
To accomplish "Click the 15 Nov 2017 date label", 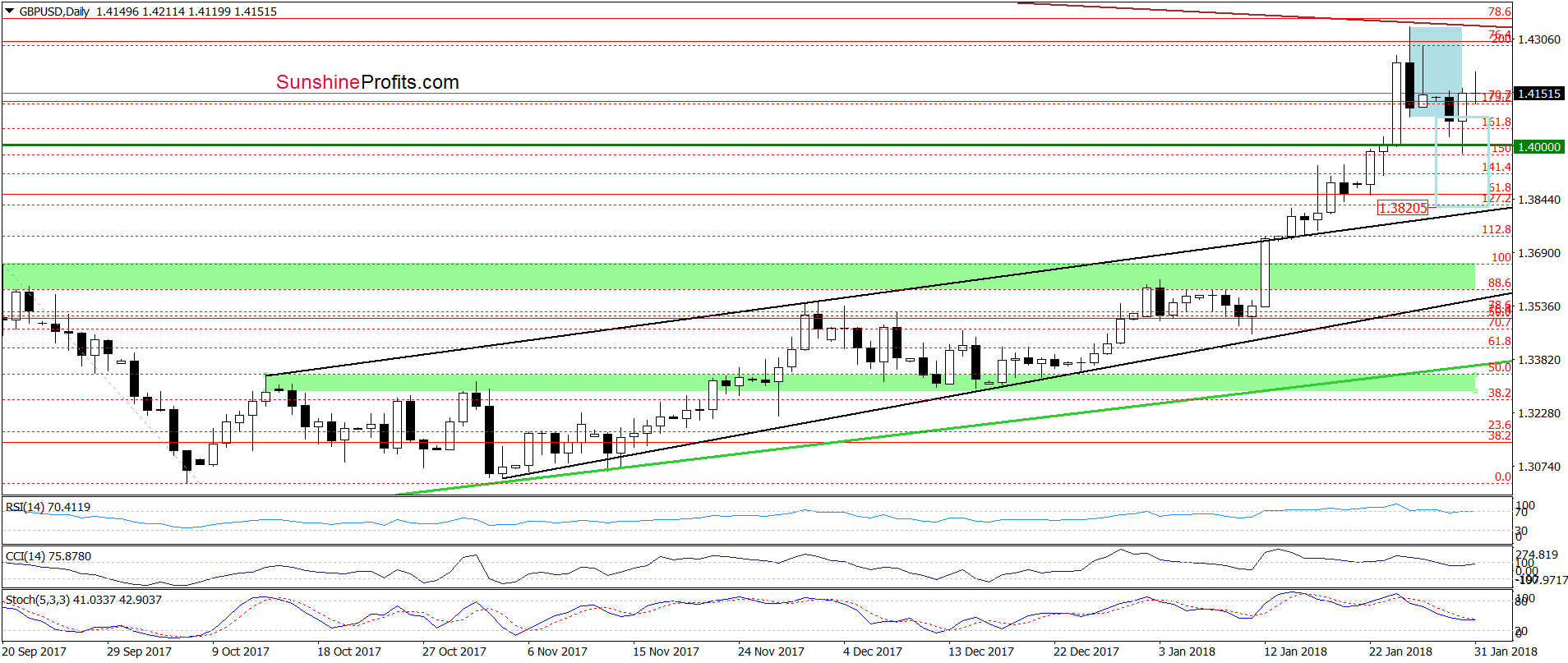I will click(x=666, y=651).
